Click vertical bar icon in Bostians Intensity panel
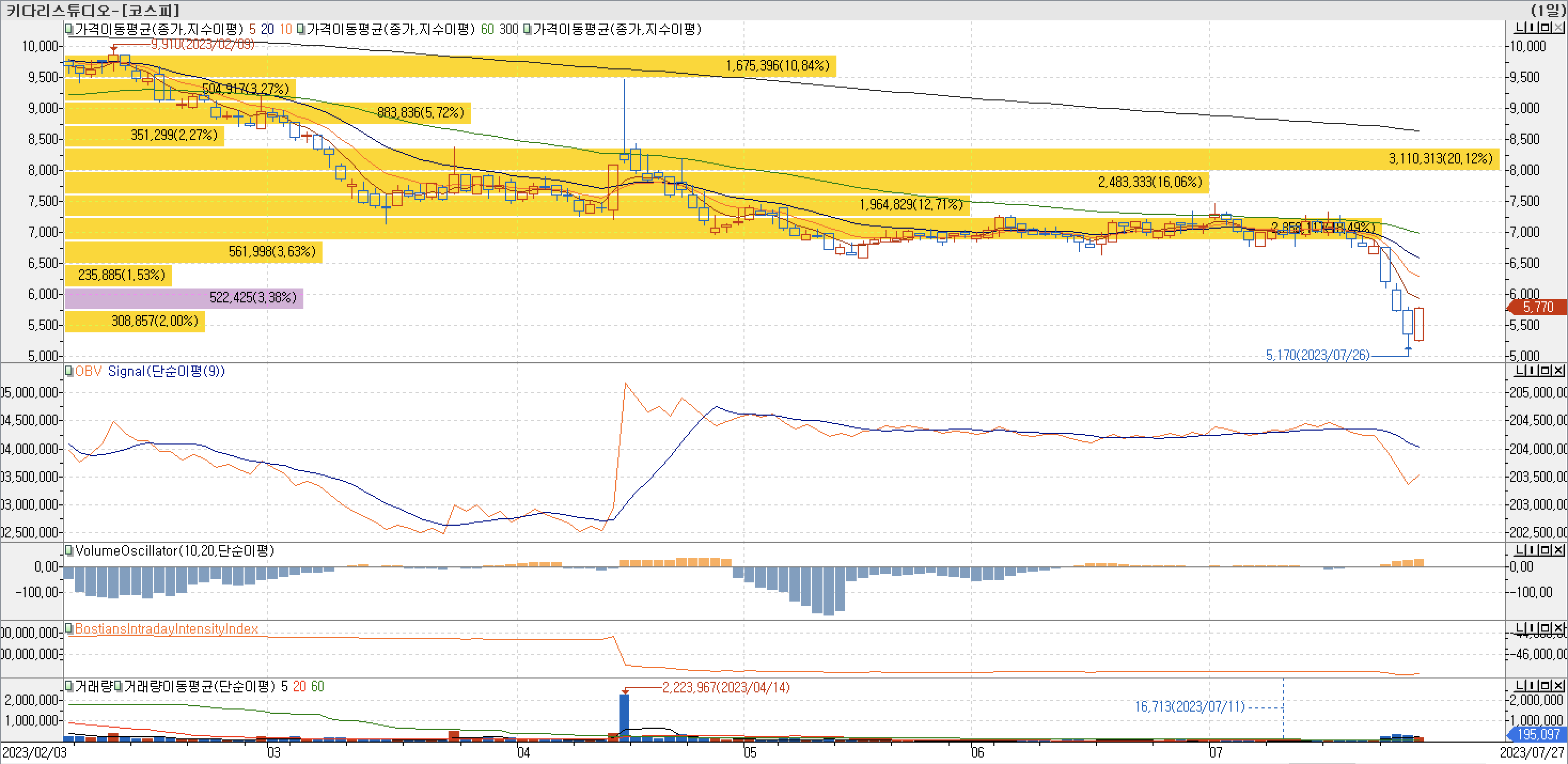The image size is (1568, 764). [x=1533, y=627]
